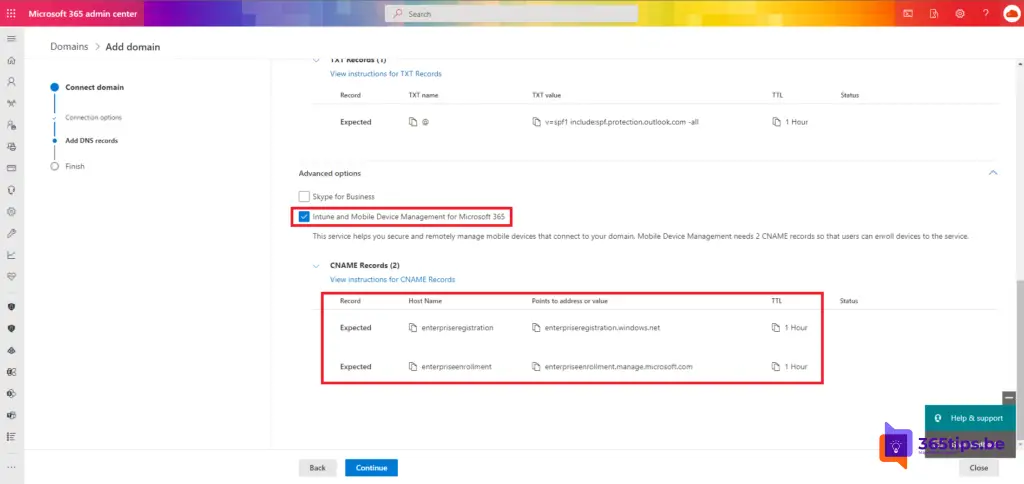
Task: Copy the enterpriseenrollment.manage.microsoft.com value
Action: [536, 367]
